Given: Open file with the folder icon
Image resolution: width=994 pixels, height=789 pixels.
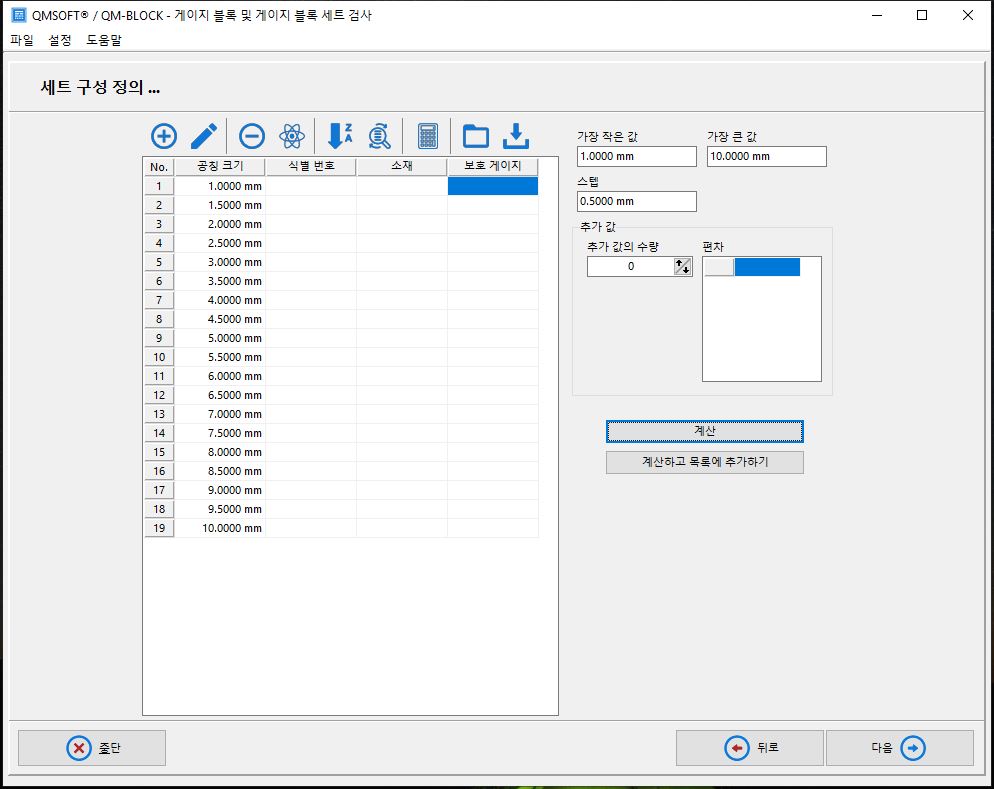Looking at the screenshot, I should pos(475,136).
